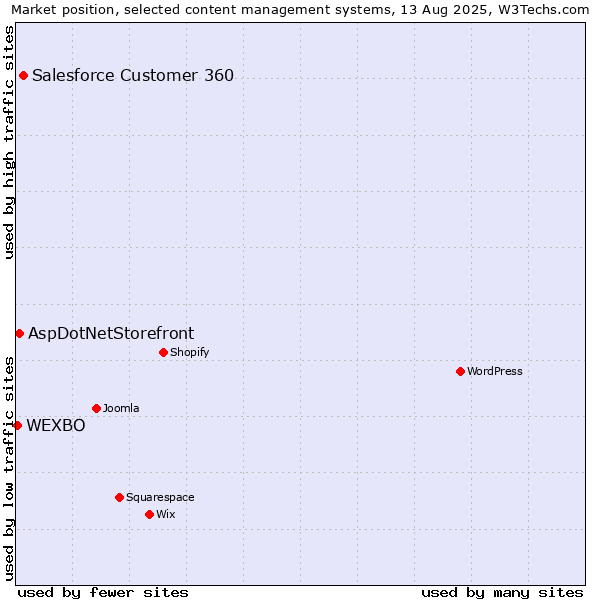Image resolution: width=600 pixels, height=600 pixels.
Task: Click the WordPress red marker
Action: (460, 372)
